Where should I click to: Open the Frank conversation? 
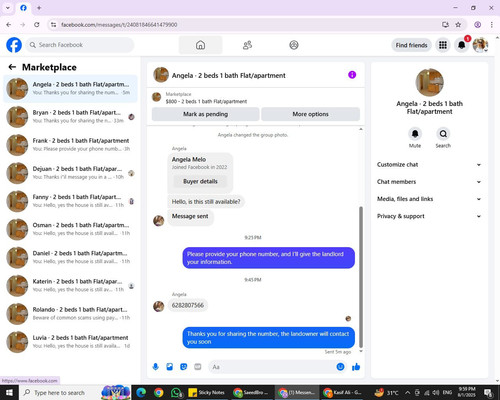coord(70,145)
